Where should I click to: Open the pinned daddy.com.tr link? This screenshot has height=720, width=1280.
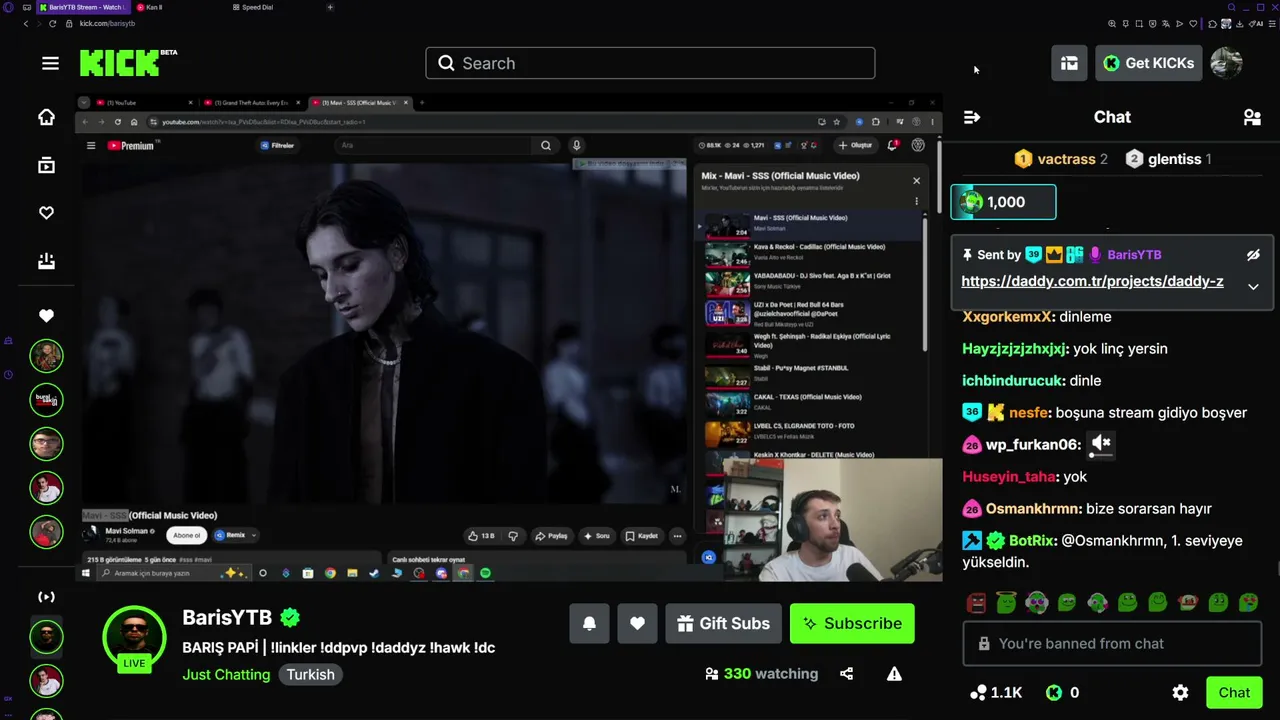pos(1092,281)
